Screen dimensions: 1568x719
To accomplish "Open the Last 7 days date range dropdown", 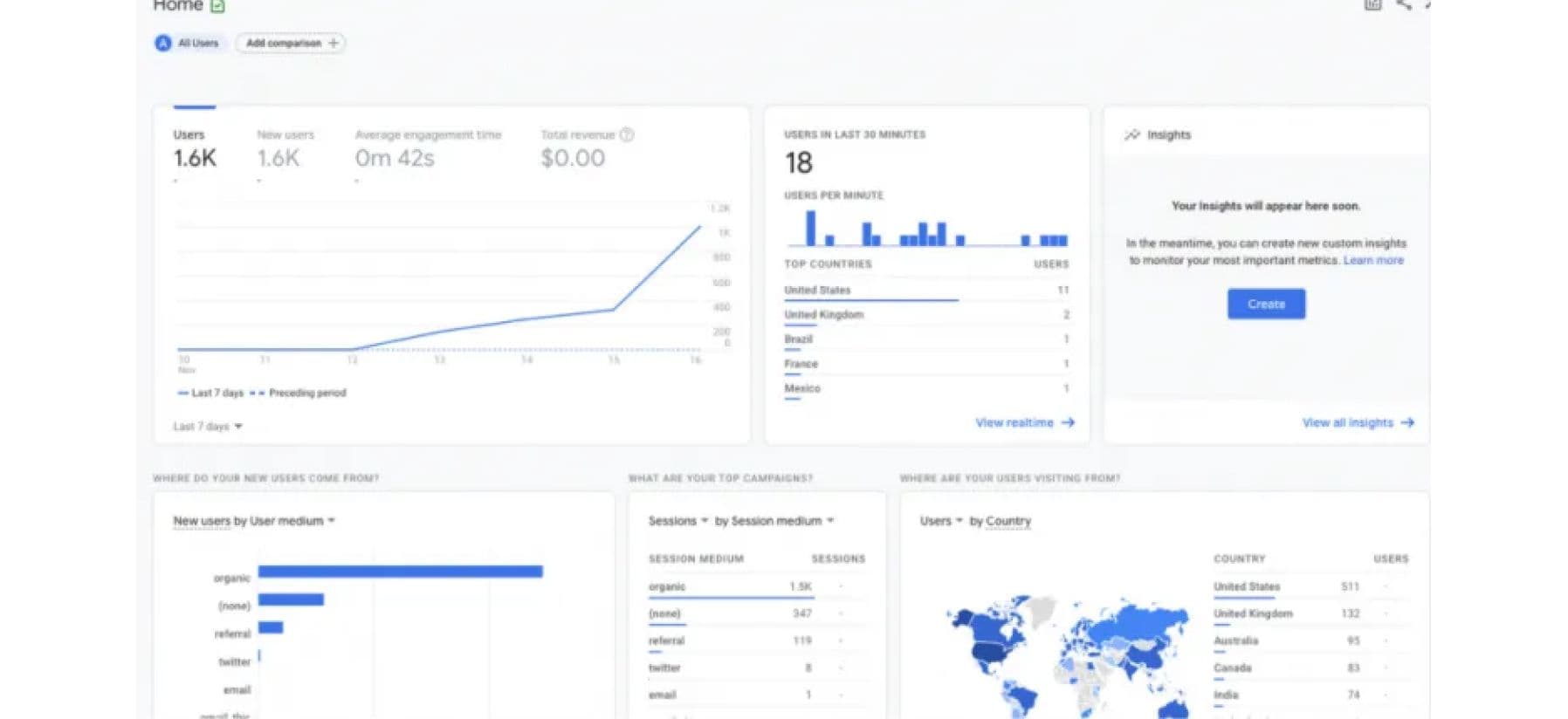I will [x=208, y=427].
